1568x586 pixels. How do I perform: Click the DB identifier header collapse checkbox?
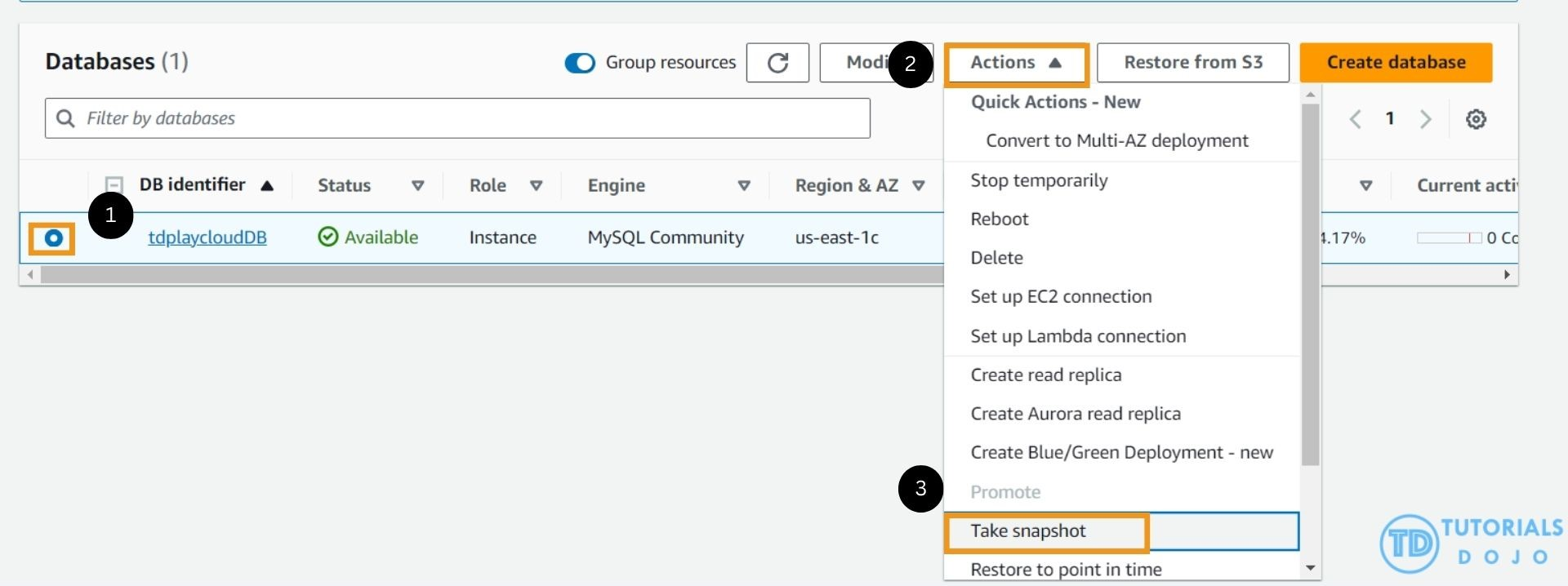[x=114, y=185]
